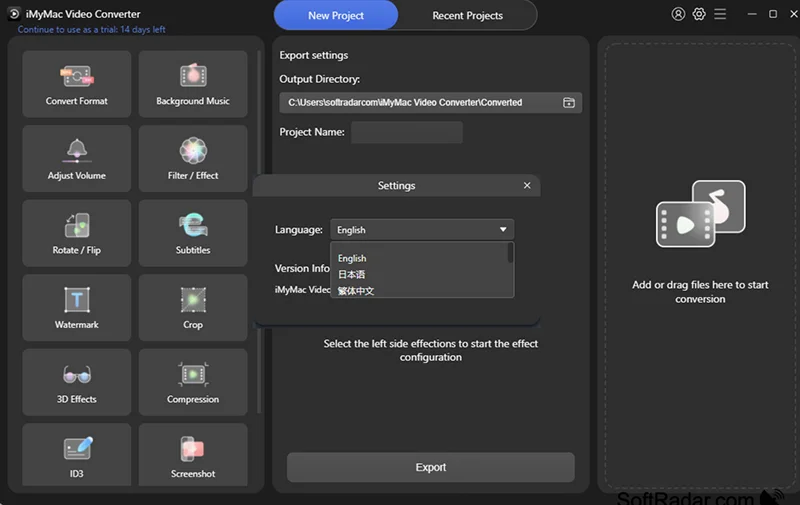
Task: Click the Project Name input field
Action: click(407, 132)
